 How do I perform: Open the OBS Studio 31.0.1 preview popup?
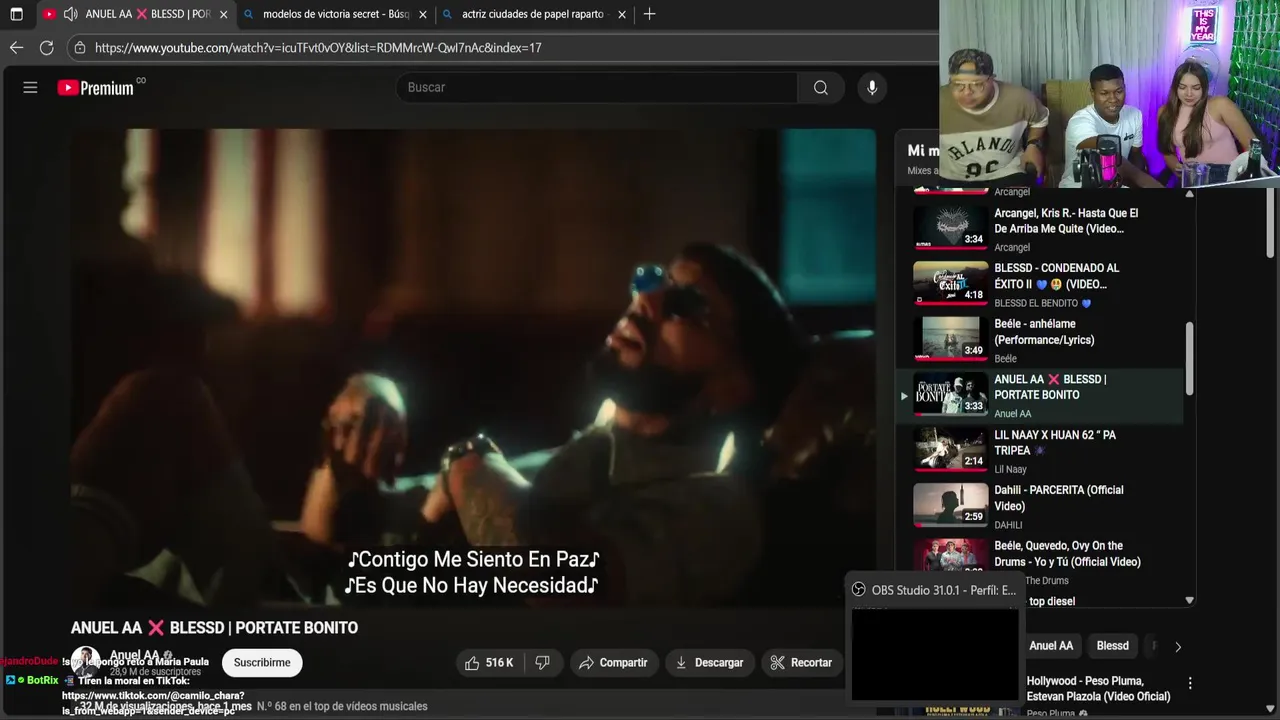pyautogui.click(x=935, y=640)
